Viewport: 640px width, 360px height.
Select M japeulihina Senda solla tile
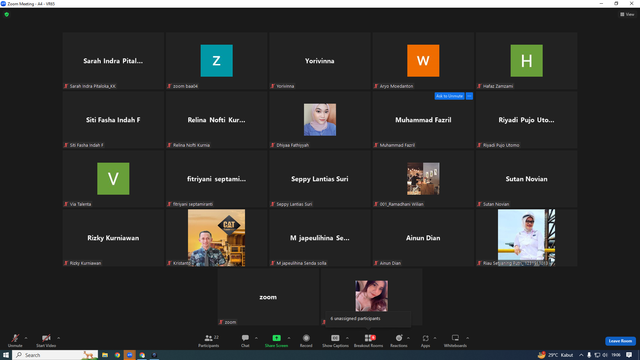pos(320,238)
